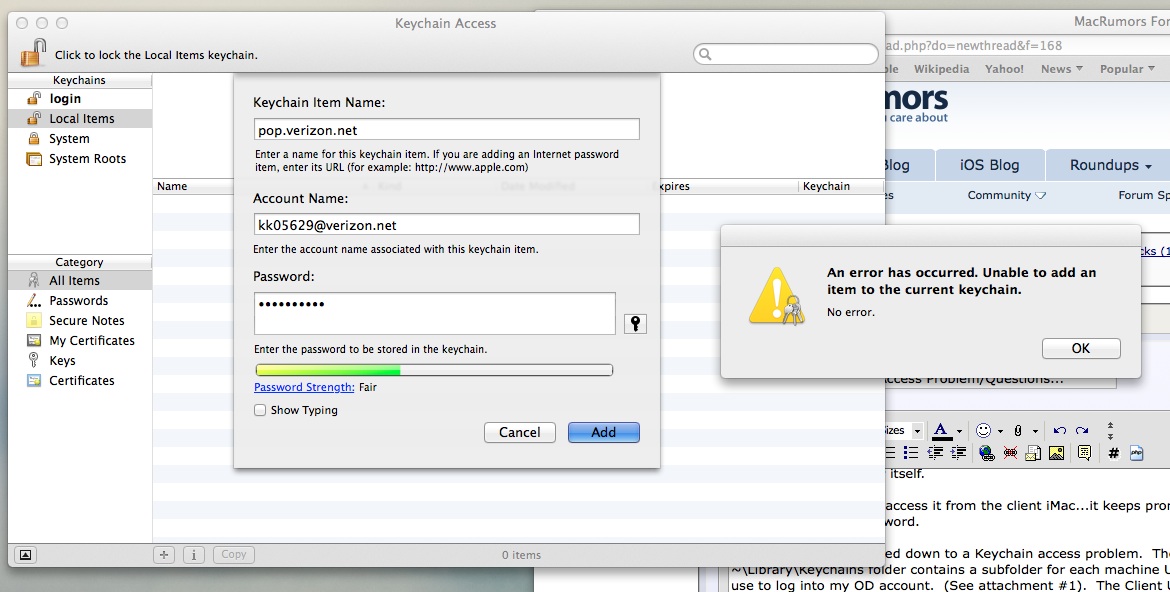Viewport: 1170px width, 592px height.
Task: Enable the Show Typing checkbox
Action: click(x=260, y=410)
